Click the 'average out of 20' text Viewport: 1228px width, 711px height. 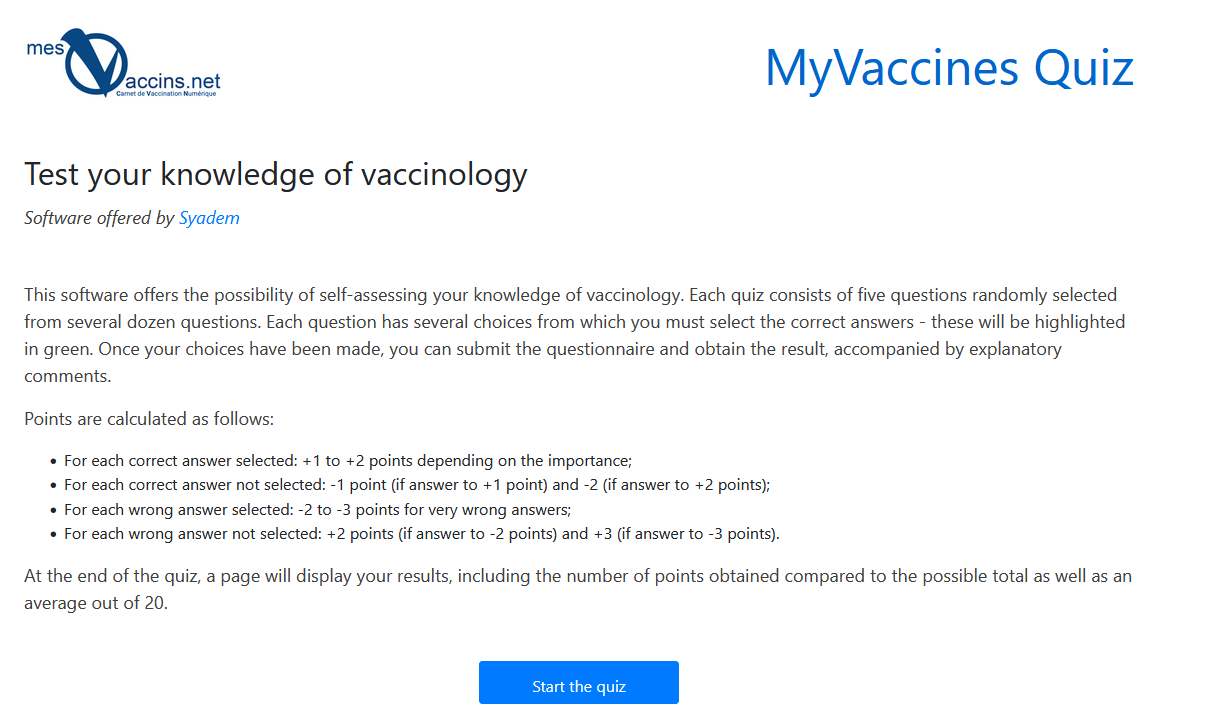tap(95, 604)
